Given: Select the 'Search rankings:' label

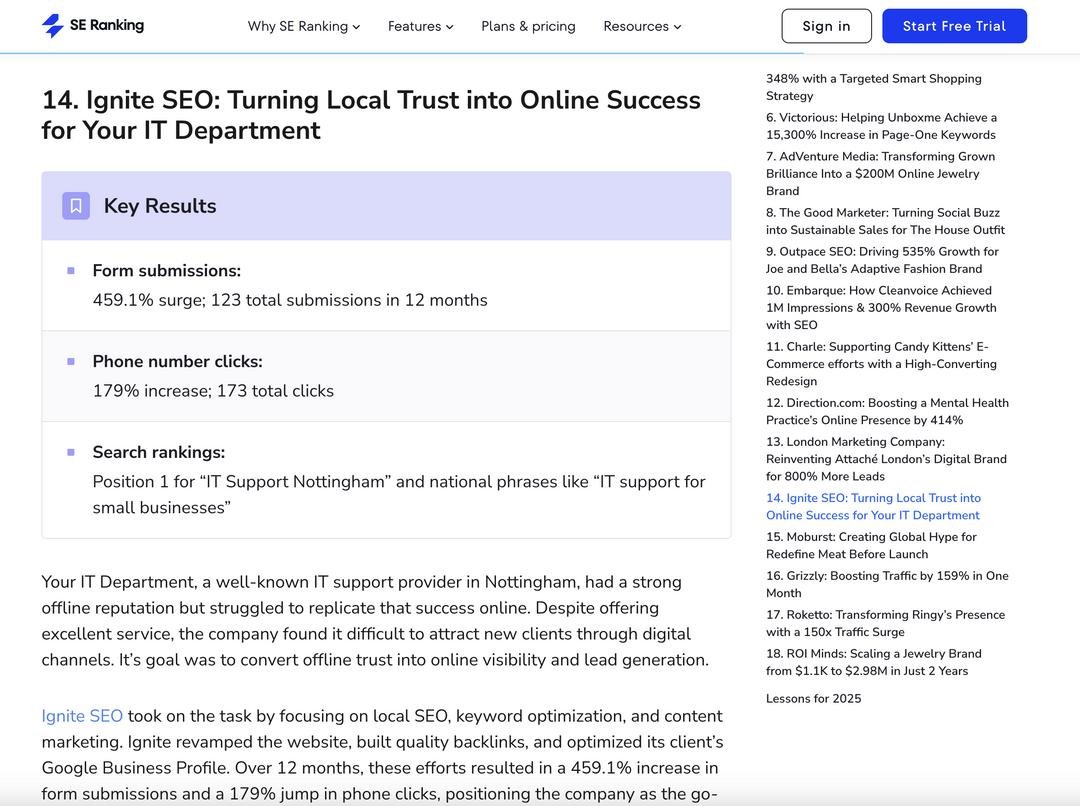Looking at the screenshot, I should (159, 453).
